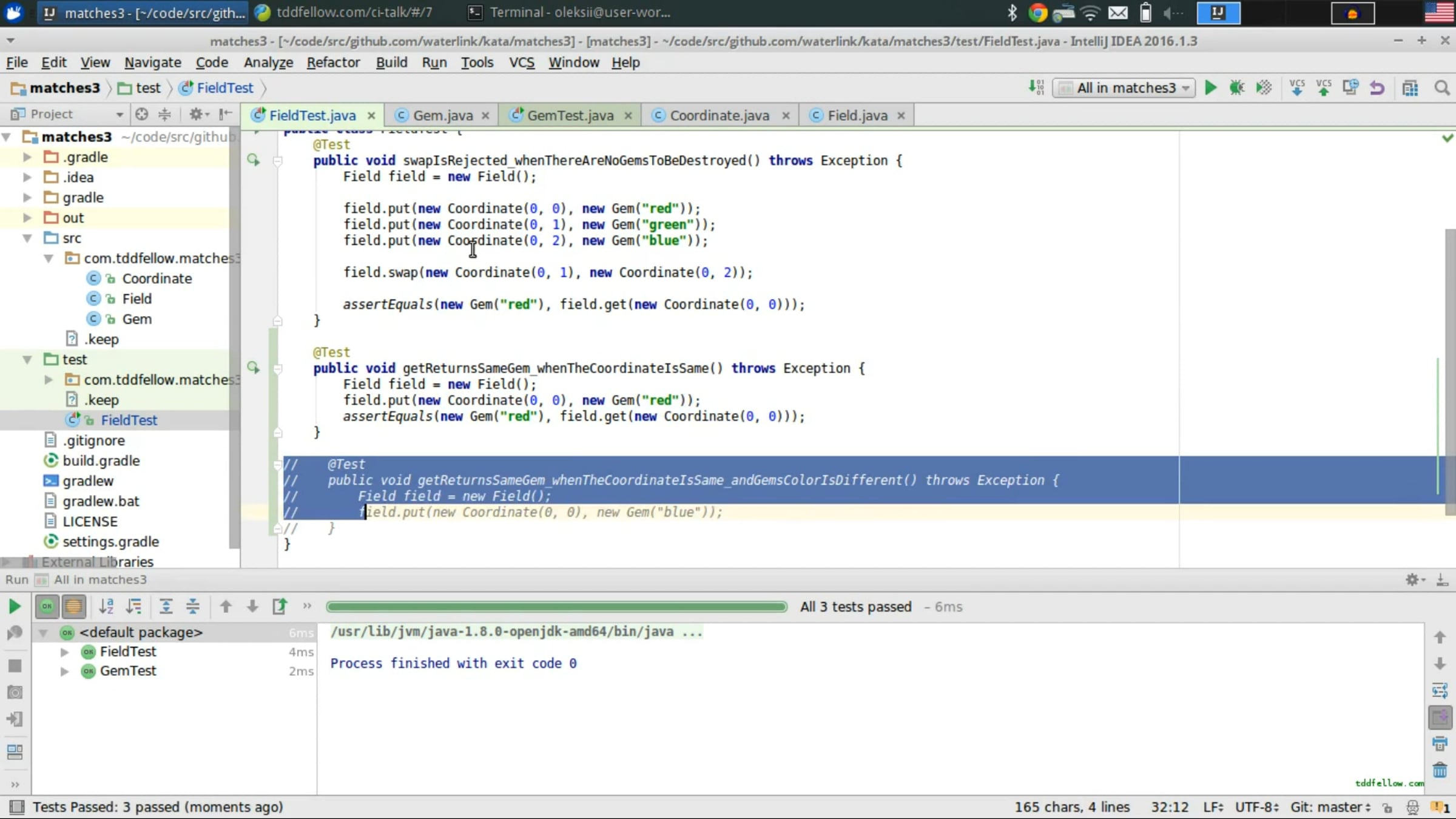Toggle scroll to end in console
Viewport: 1456px width, 819px height.
1440,717
